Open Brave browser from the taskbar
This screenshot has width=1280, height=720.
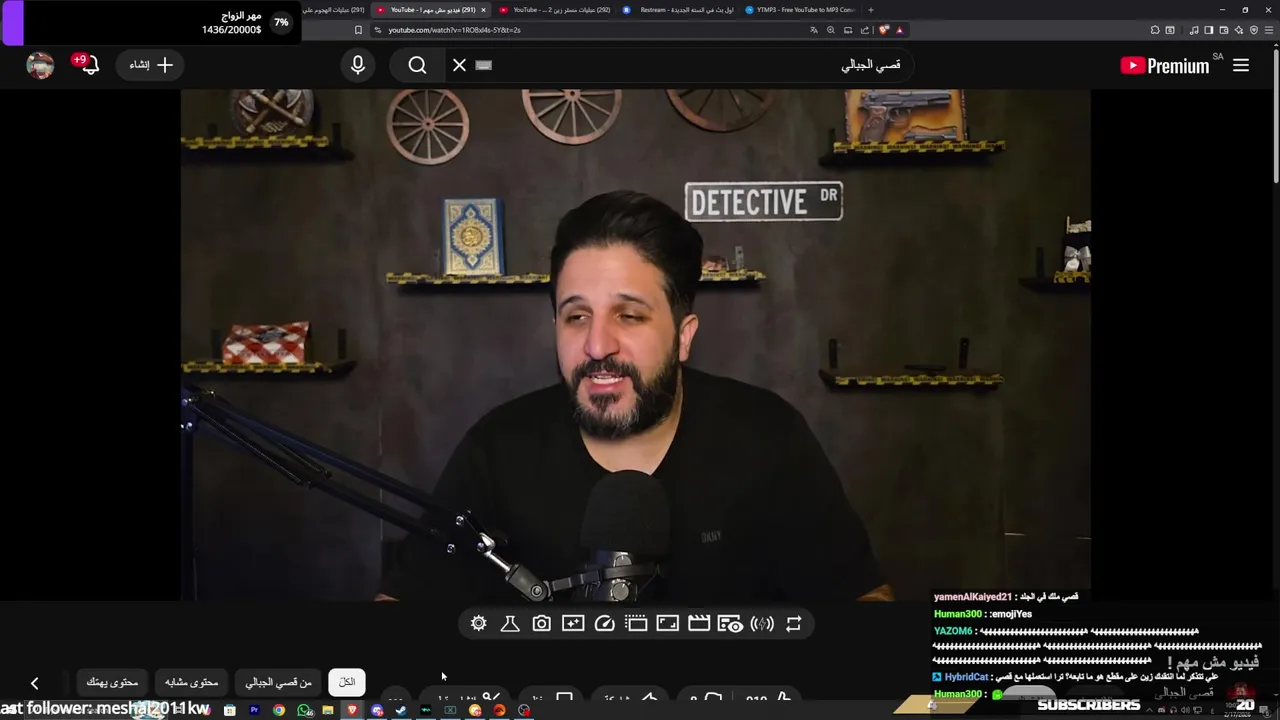coord(352,710)
